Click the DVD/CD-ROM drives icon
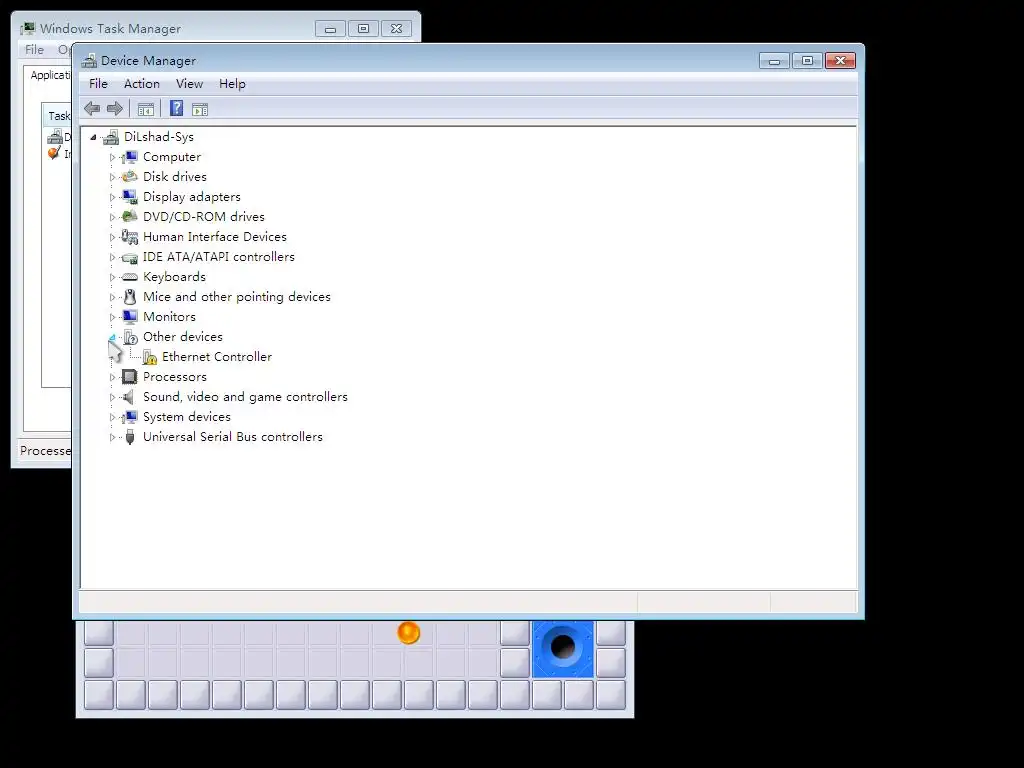1024x768 pixels. click(x=130, y=216)
